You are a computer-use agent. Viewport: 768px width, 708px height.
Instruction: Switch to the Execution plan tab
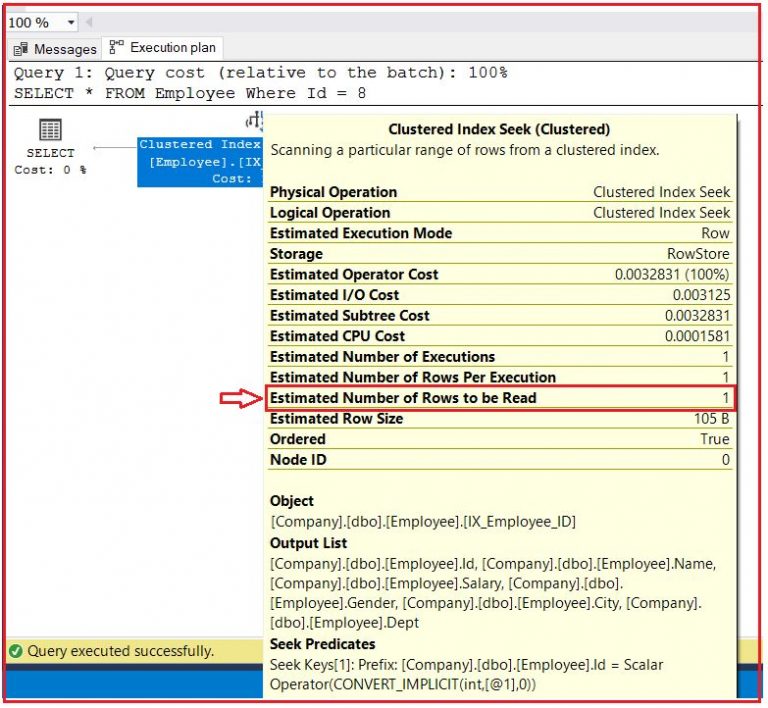pyautogui.click(x=162, y=47)
